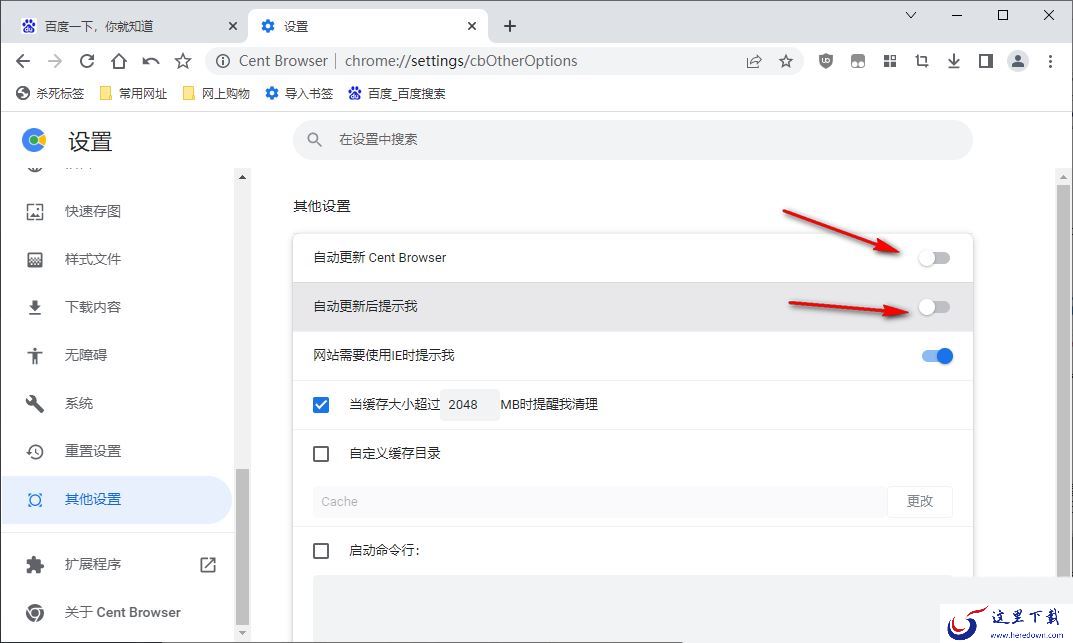Toggle the side panel icon
Viewport: 1073px width, 643px height.
[x=985, y=61]
